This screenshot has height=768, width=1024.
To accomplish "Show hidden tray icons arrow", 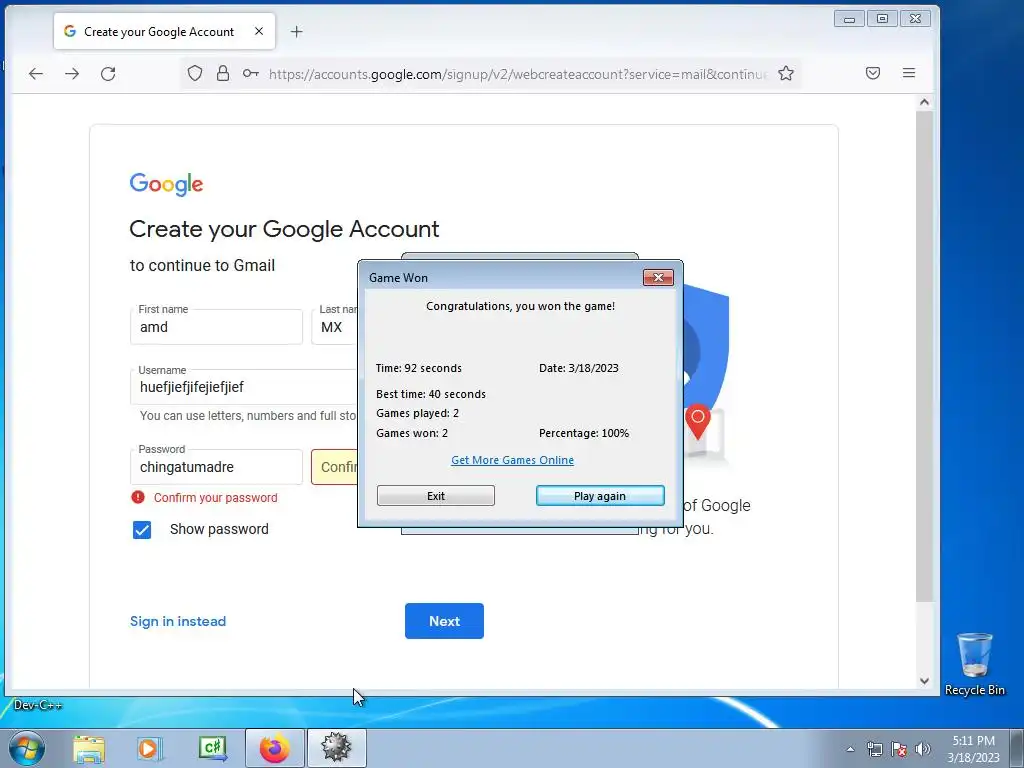I will point(850,749).
